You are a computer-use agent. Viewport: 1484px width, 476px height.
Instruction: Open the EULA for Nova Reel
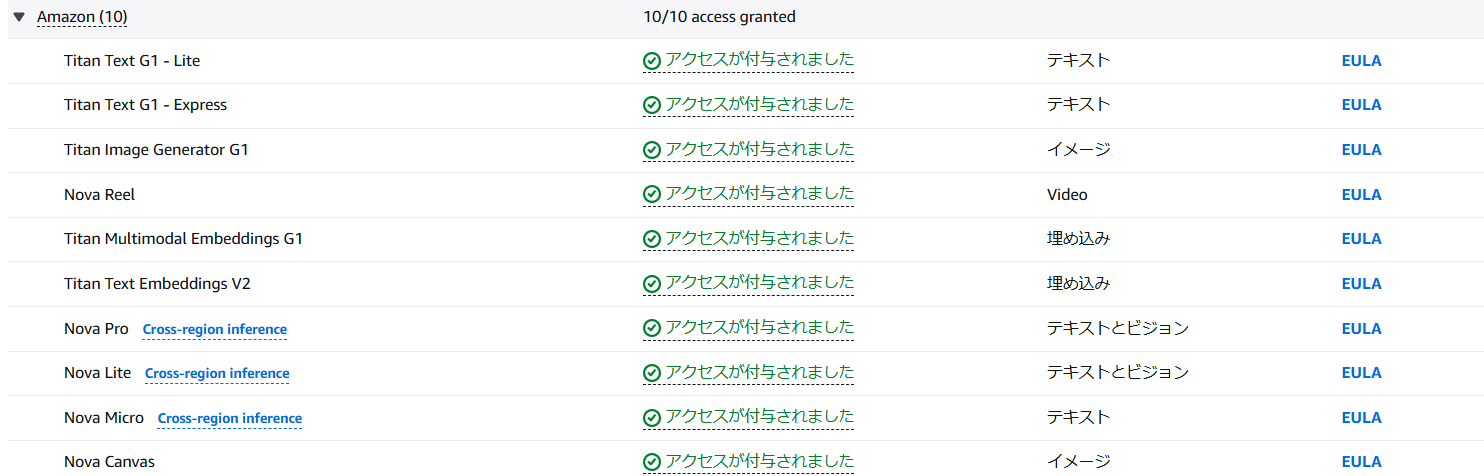pyautogui.click(x=1361, y=195)
